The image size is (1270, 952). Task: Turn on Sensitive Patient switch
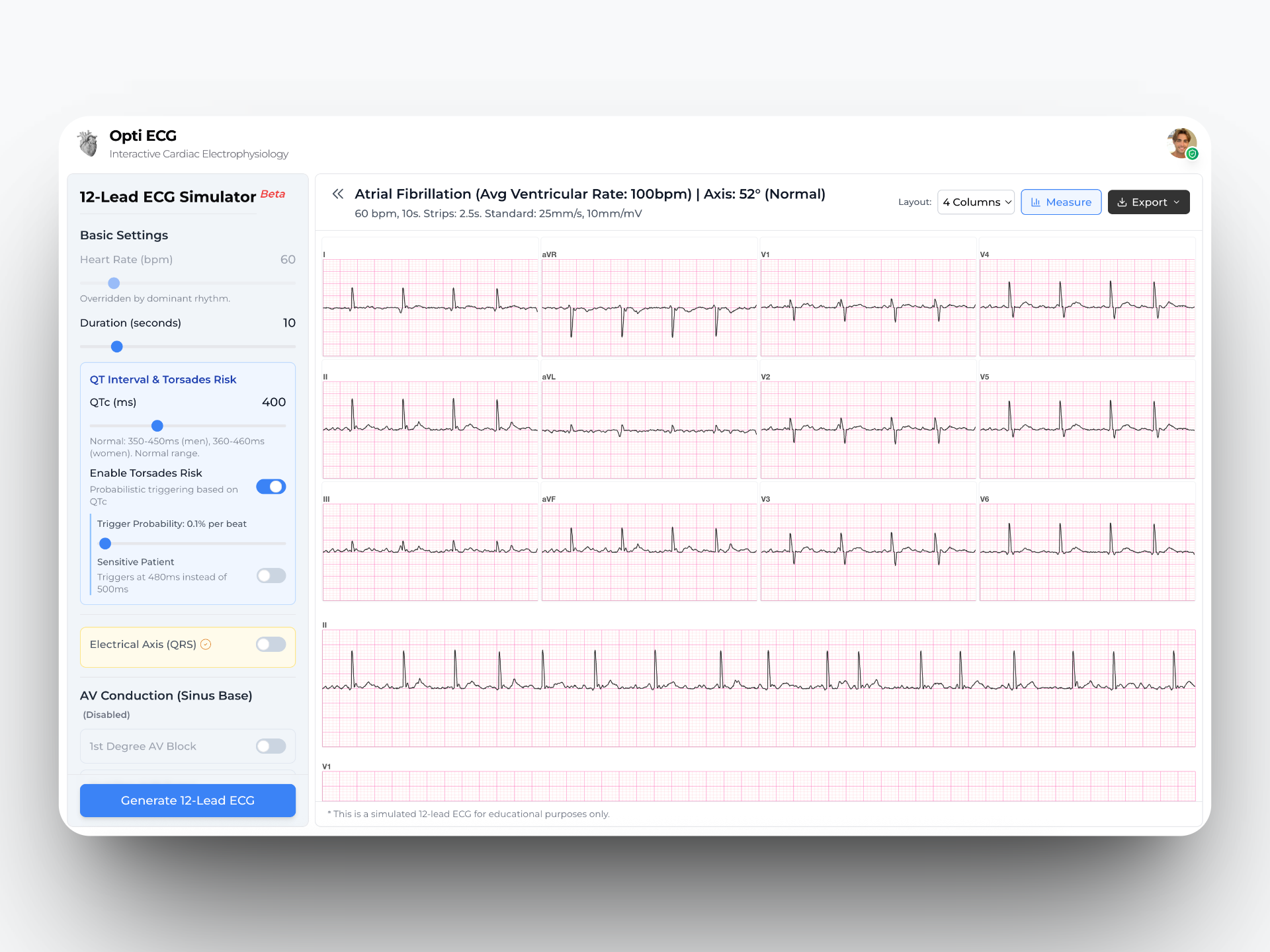pyautogui.click(x=271, y=576)
